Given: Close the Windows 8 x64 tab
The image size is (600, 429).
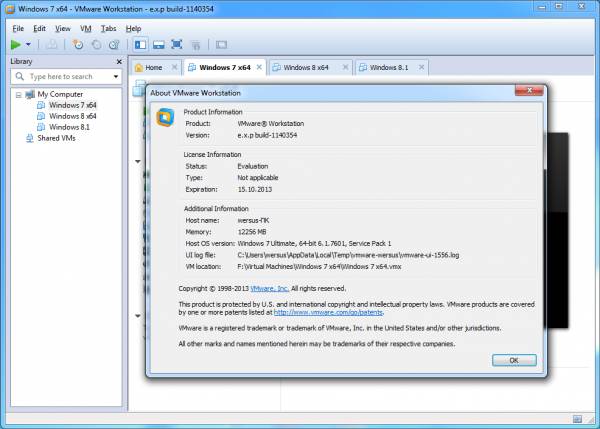Looking at the screenshot, I should coord(345,67).
